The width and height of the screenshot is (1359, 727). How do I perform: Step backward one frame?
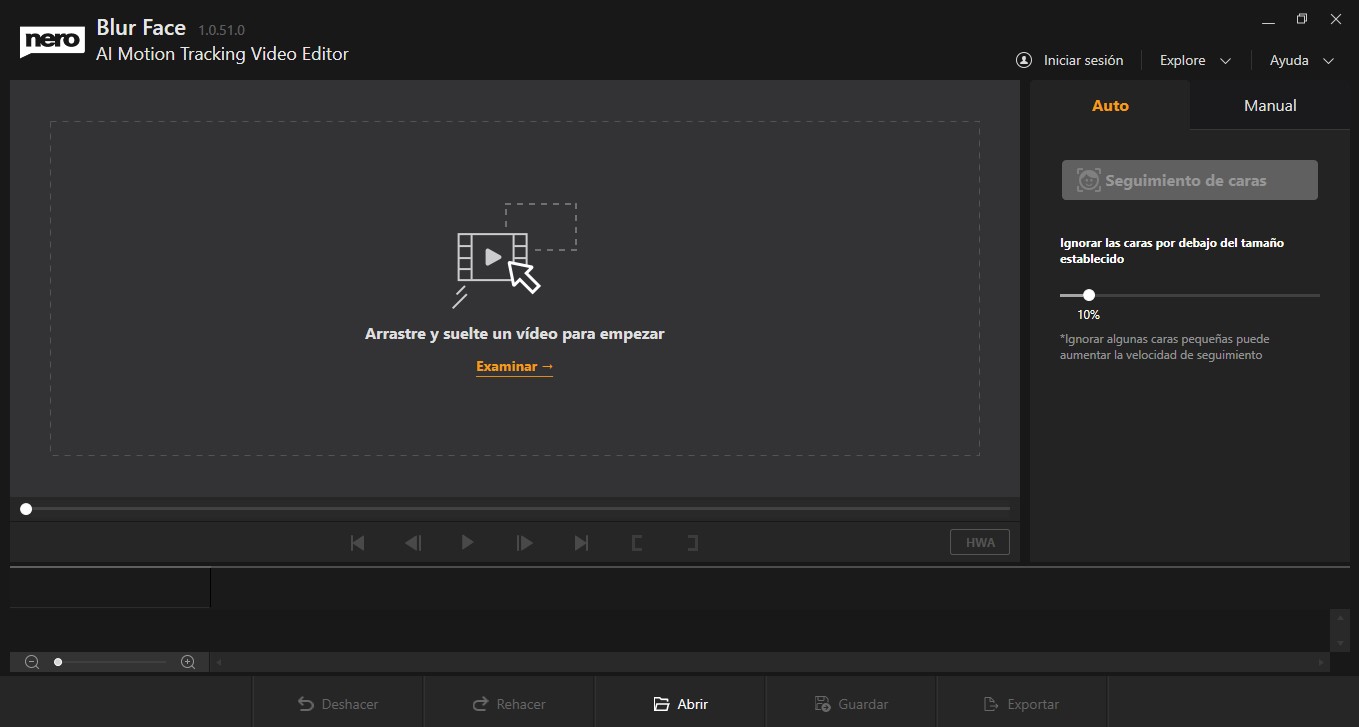412,542
